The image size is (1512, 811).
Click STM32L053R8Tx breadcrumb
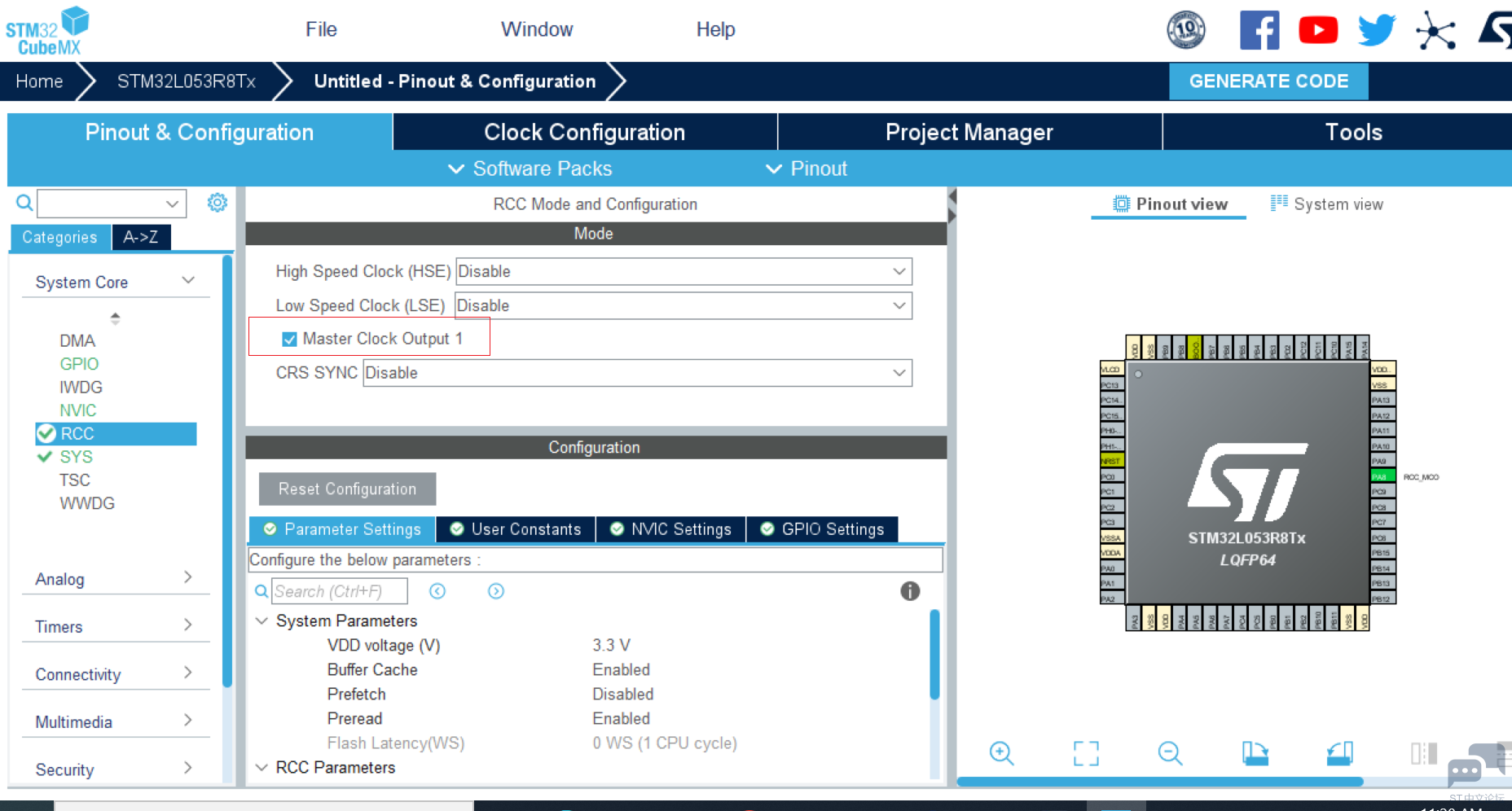pos(187,81)
